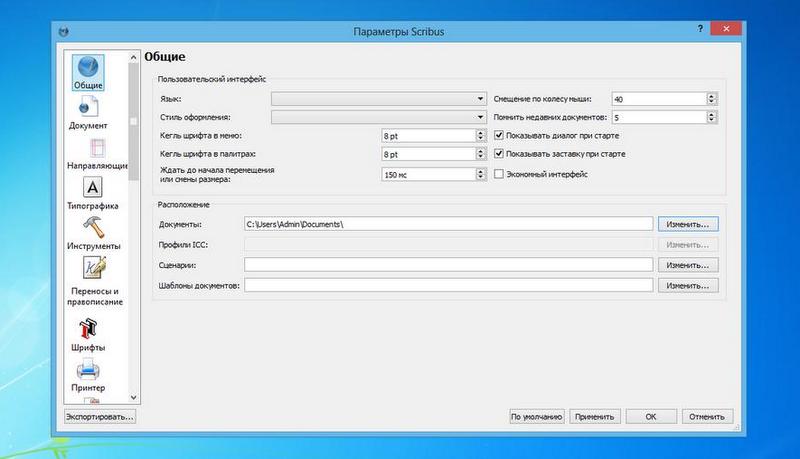Click the Сценарии path field

click(448, 265)
